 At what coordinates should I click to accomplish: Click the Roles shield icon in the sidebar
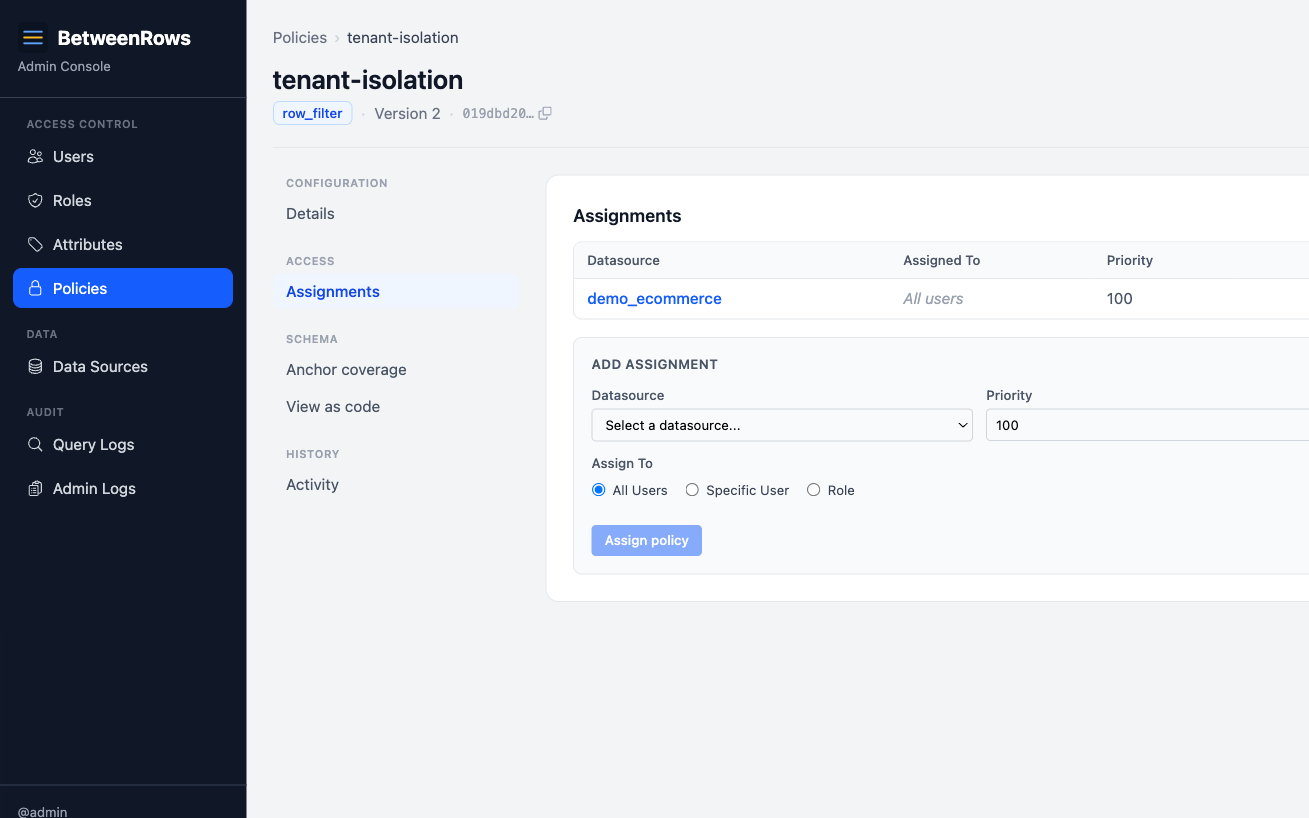tap(35, 201)
